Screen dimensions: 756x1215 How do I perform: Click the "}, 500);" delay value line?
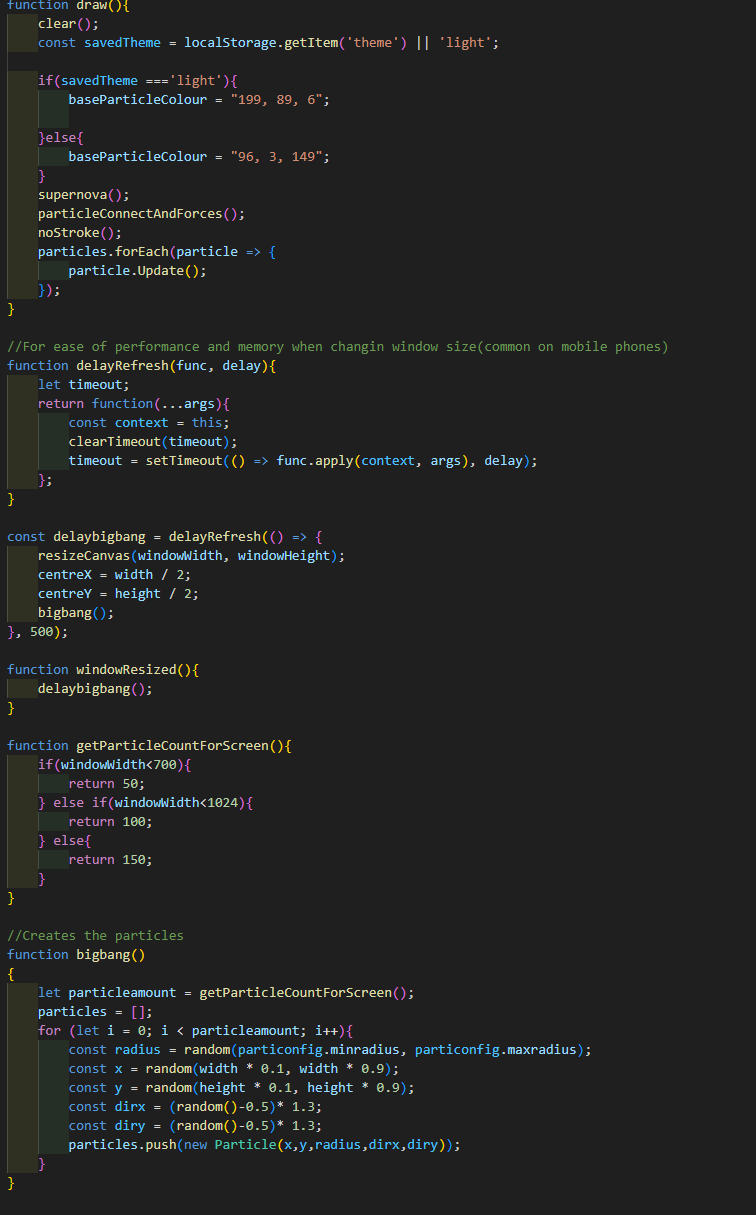point(38,632)
